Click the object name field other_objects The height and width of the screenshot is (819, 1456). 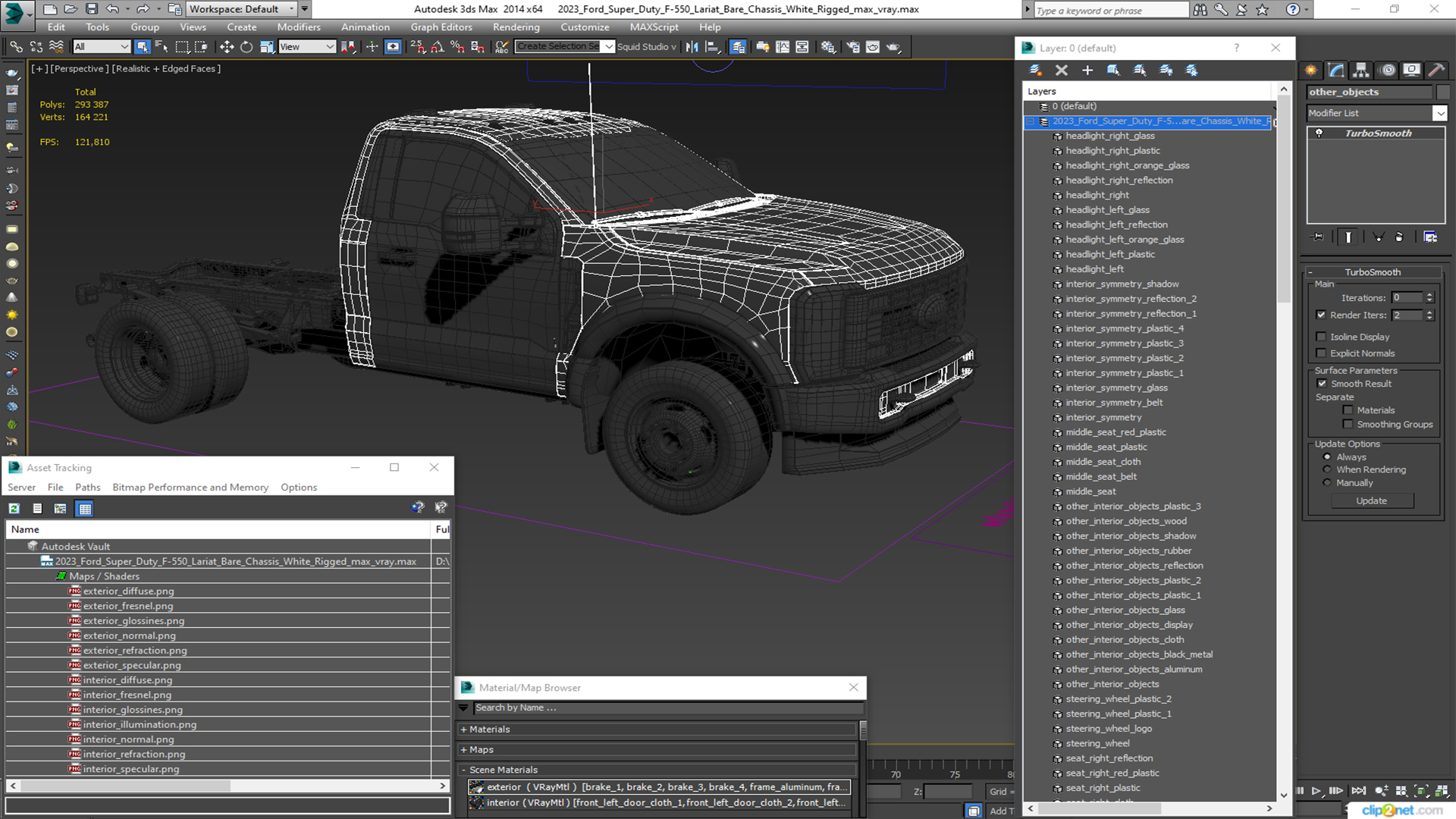[1369, 92]
